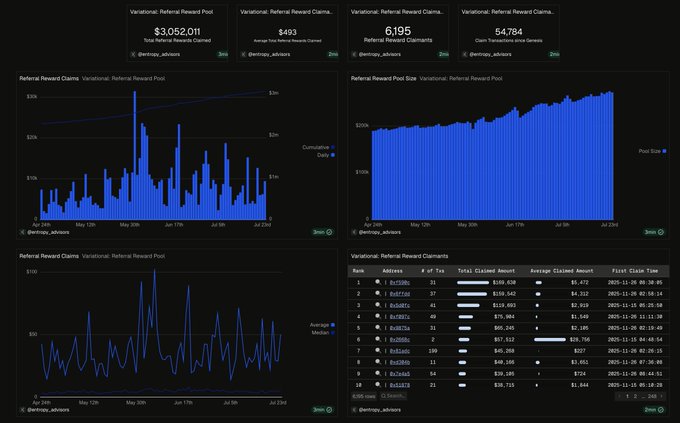The height and width of the screenshot is (423, 680).
Task: Click the $28,756 average claimed cell
Action: click(x=579, y=339)
